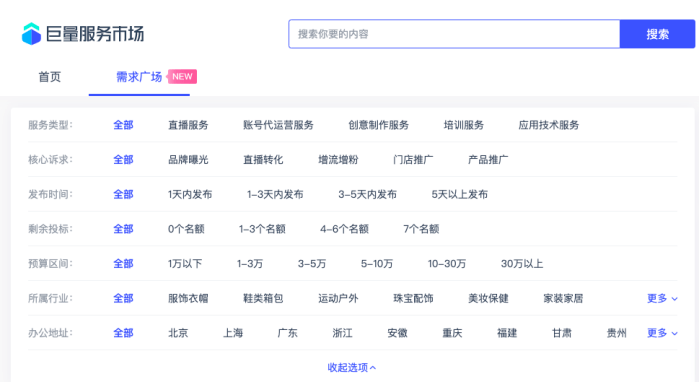The width and height of the screenshot is (699, 382).
Task: Choose 应用技术服务 service type
Action: tap(549, 125)
